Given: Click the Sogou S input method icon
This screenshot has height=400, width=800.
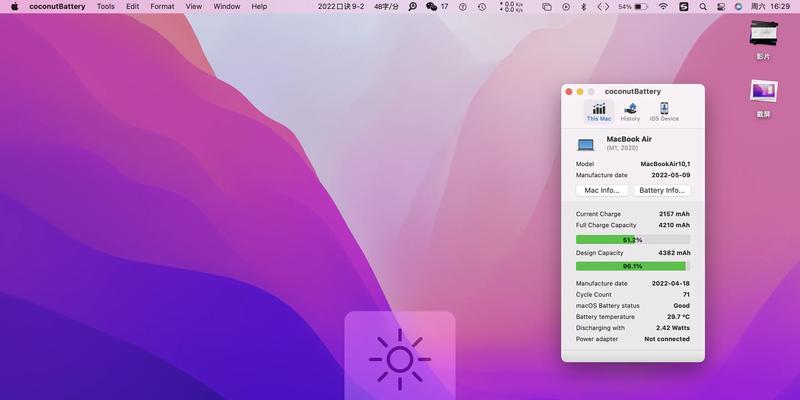Looking at the screenshot, I should (x=684, y=7).
